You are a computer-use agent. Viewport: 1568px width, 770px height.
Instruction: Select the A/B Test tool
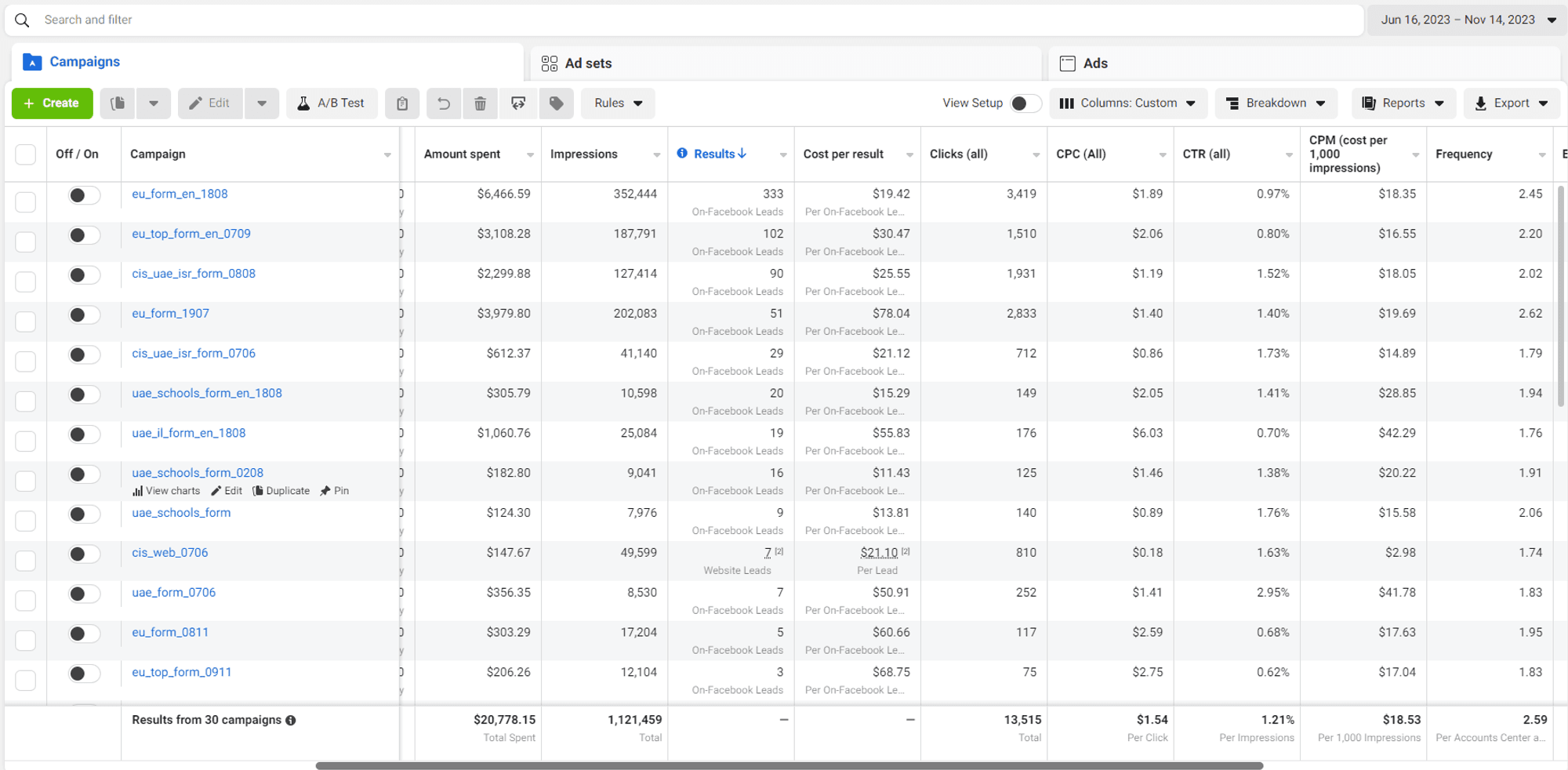[332, 103]
